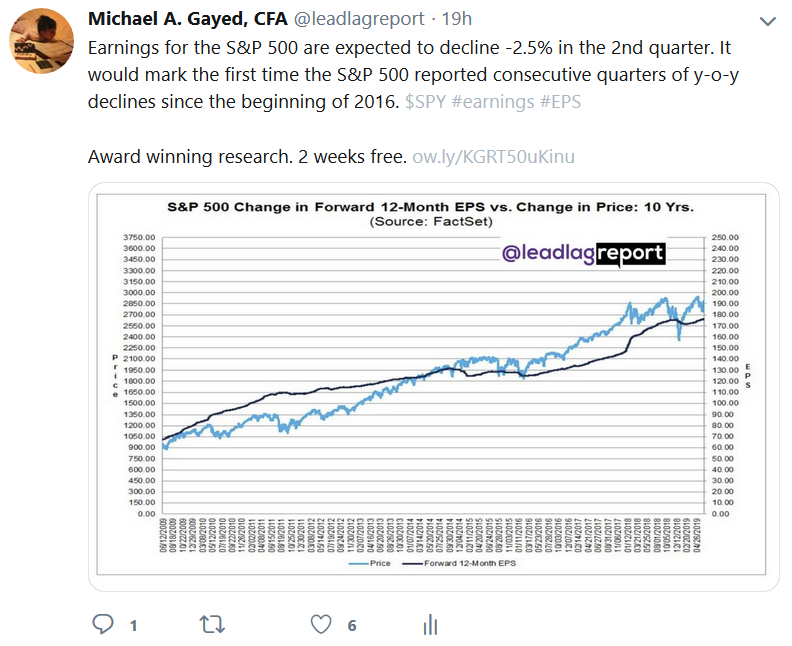Click the reply speech bubble icon
This screenshot has width=792, height=646.
[x=103, y=625]
